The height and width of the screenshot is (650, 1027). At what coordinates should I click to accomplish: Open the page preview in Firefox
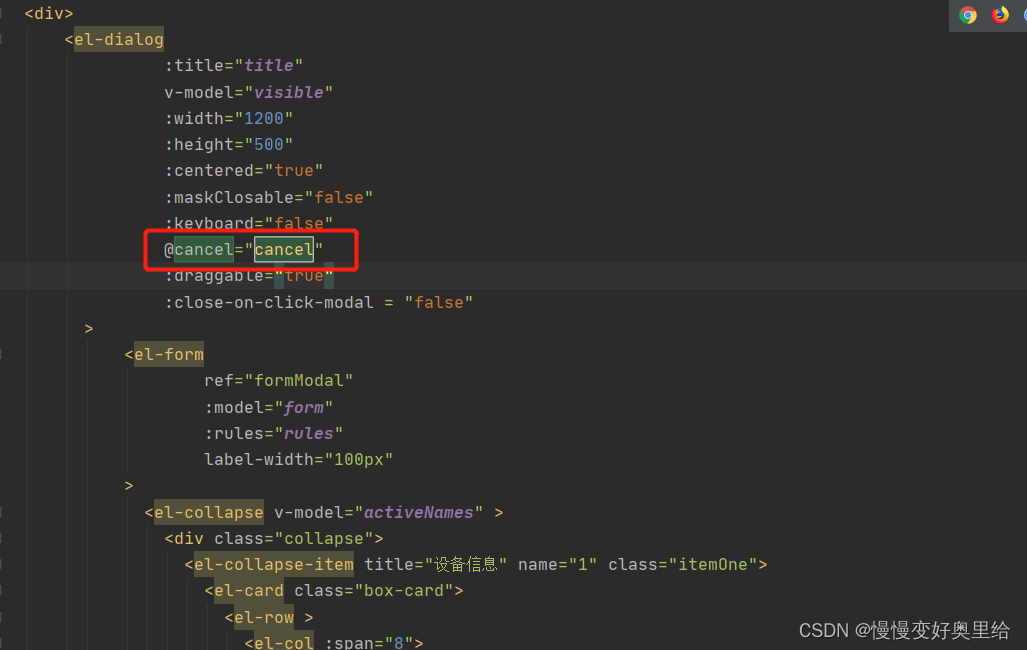click(1002, 15)
